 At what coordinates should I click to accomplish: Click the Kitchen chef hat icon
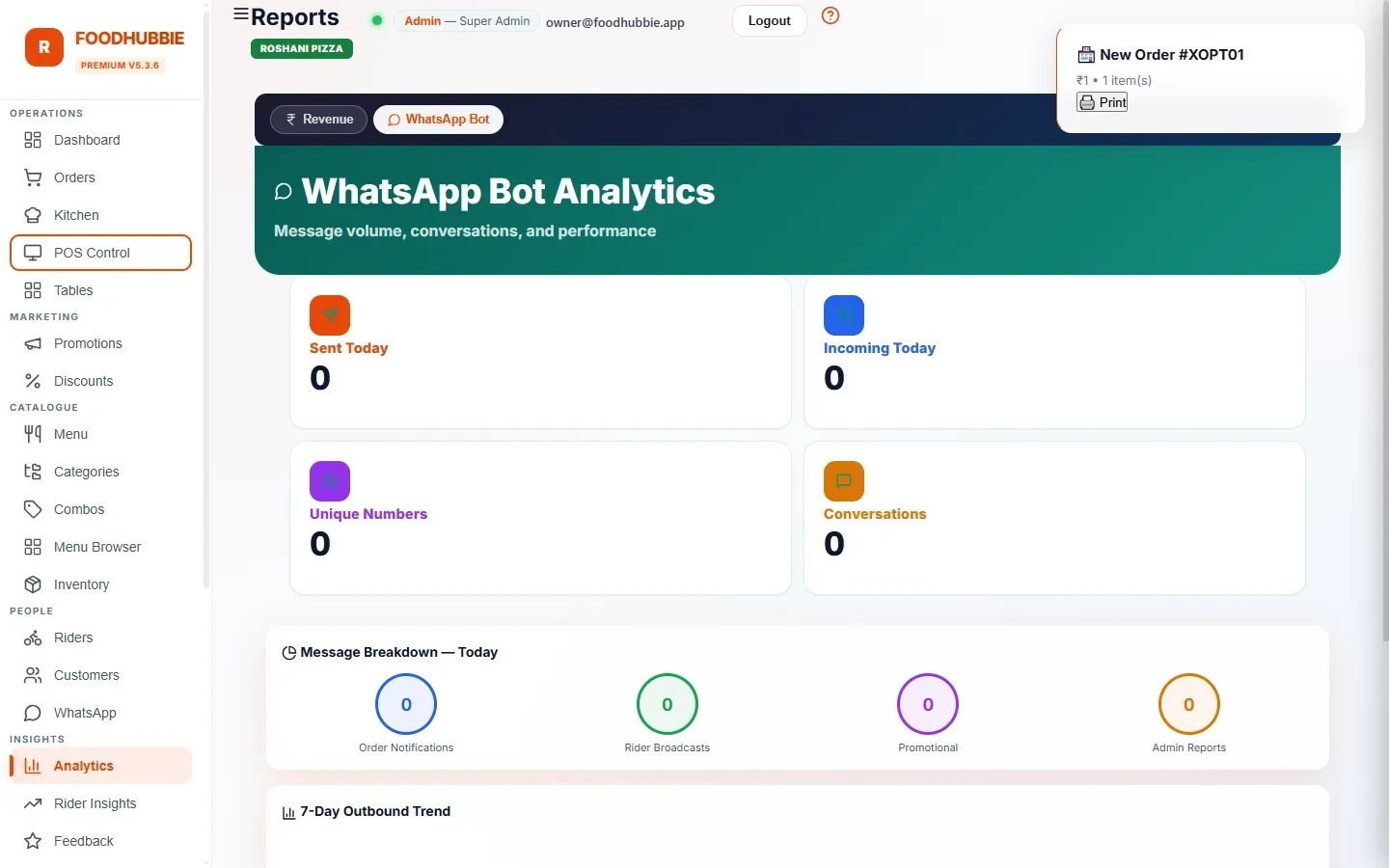[33, 215]
